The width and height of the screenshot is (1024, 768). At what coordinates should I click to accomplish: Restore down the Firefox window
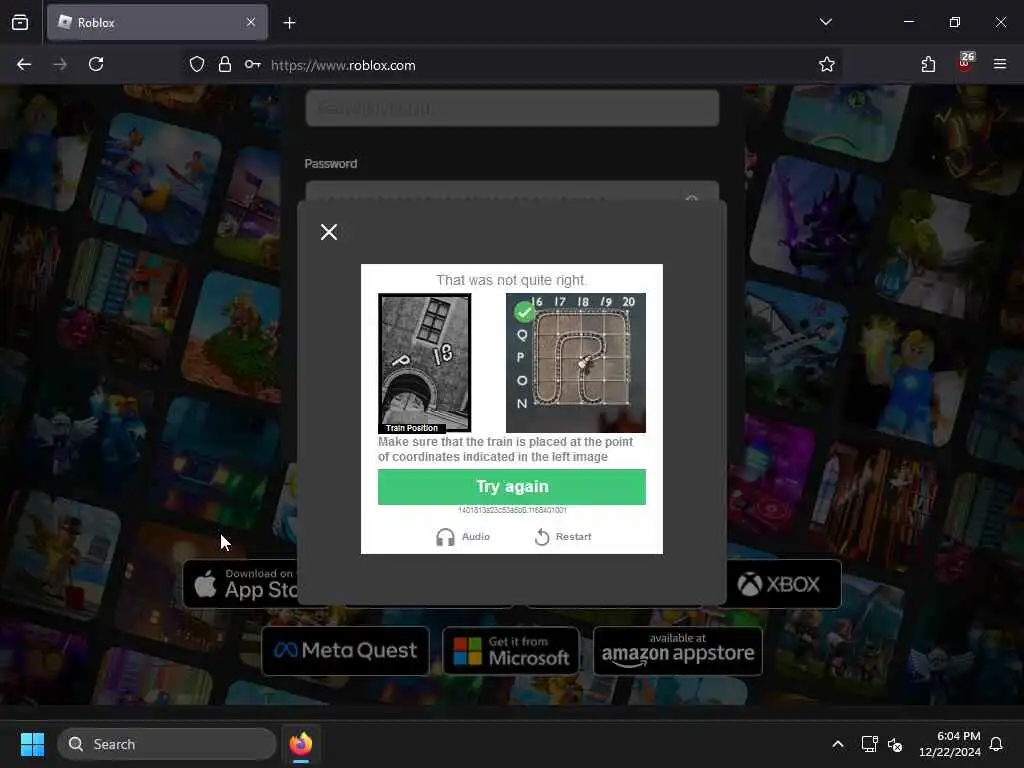pyautogui.click(x=955, y=22)
